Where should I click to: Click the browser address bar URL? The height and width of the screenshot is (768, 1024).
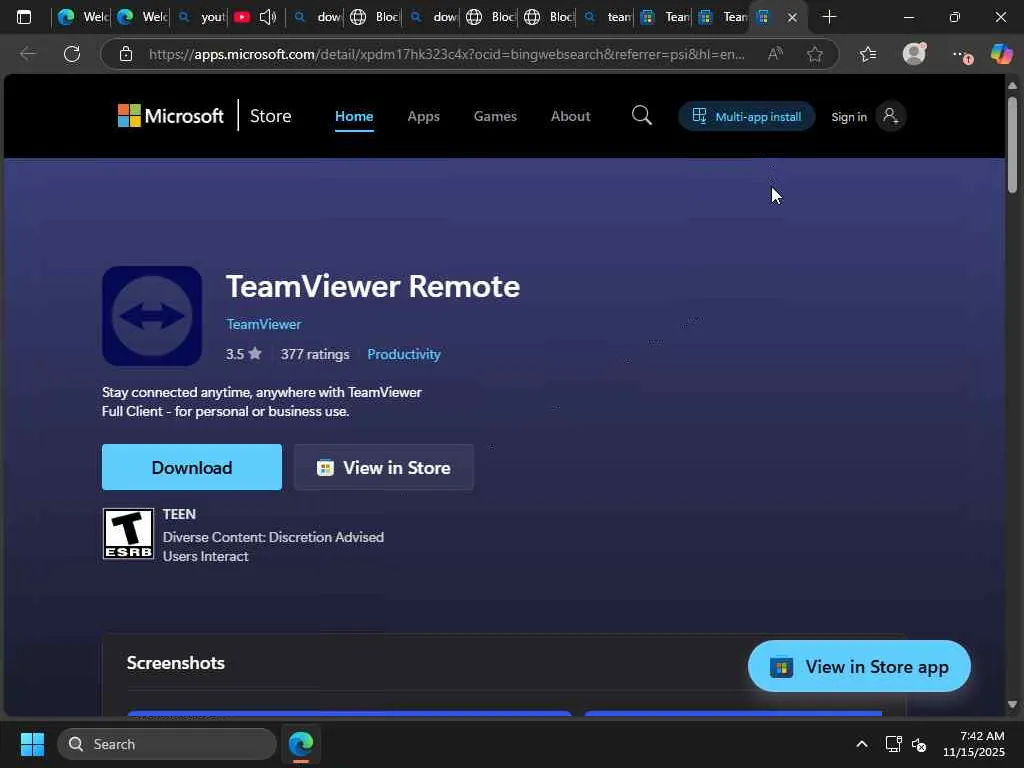(446, 54)
